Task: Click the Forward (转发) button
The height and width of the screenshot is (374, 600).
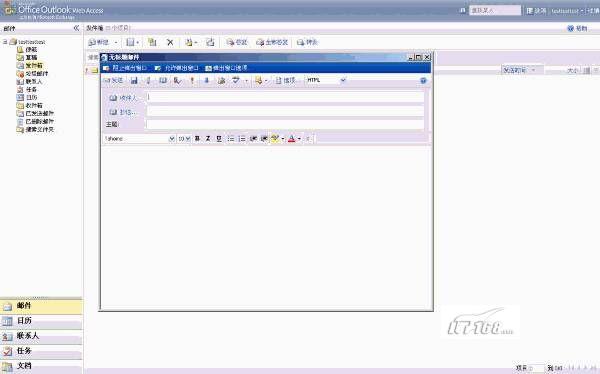Action: (307, 42)
